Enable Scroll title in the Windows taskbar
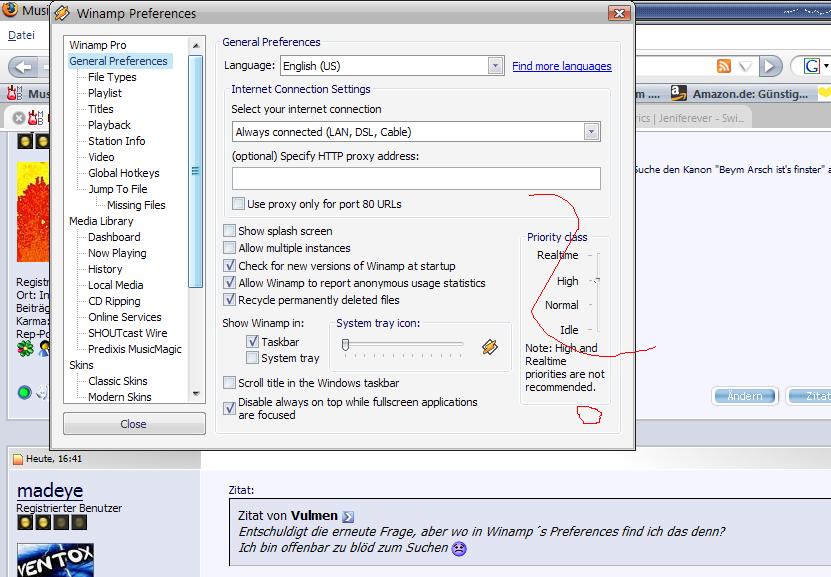 (229, 383)
